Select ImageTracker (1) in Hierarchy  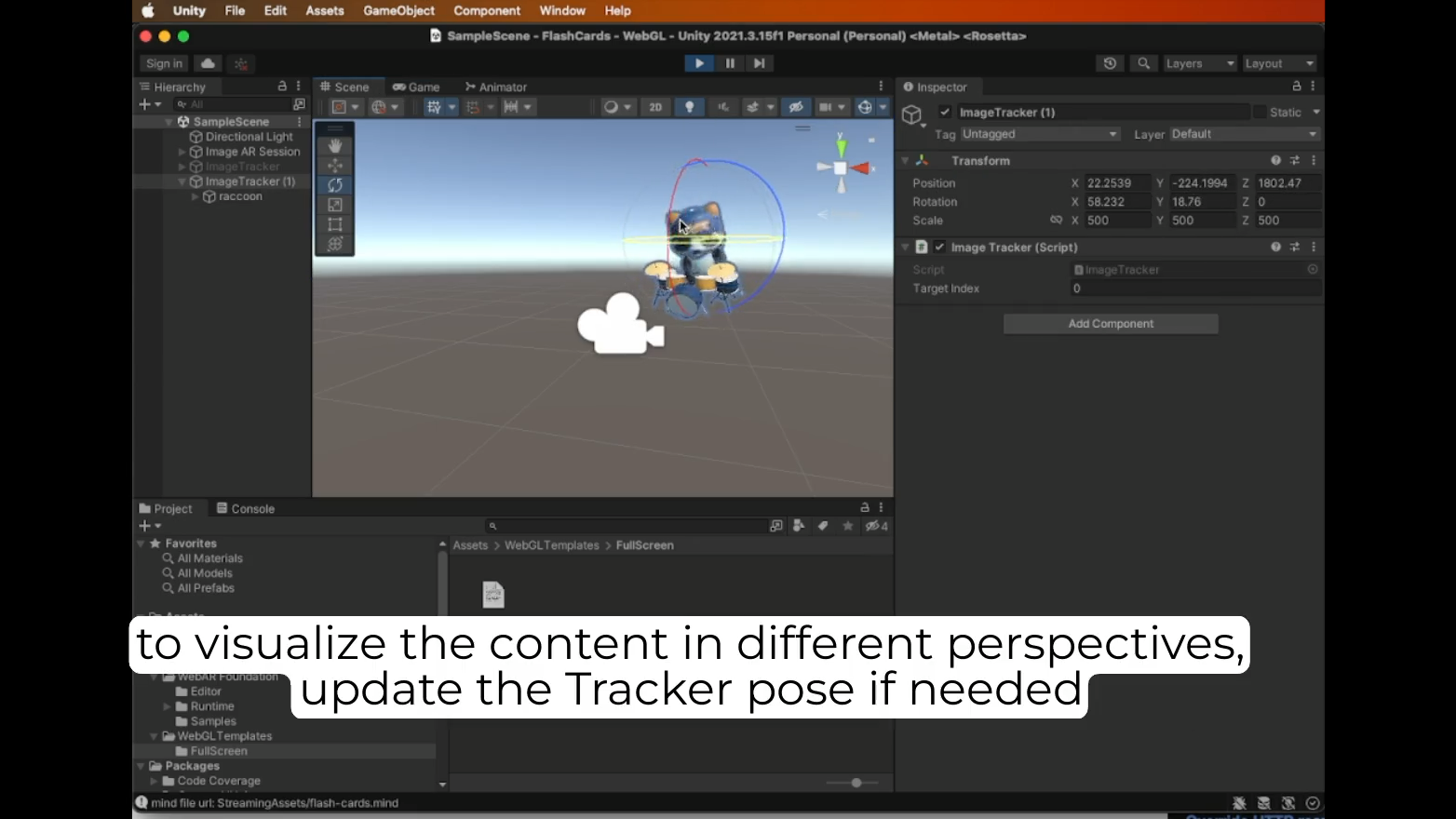(249, 181)
